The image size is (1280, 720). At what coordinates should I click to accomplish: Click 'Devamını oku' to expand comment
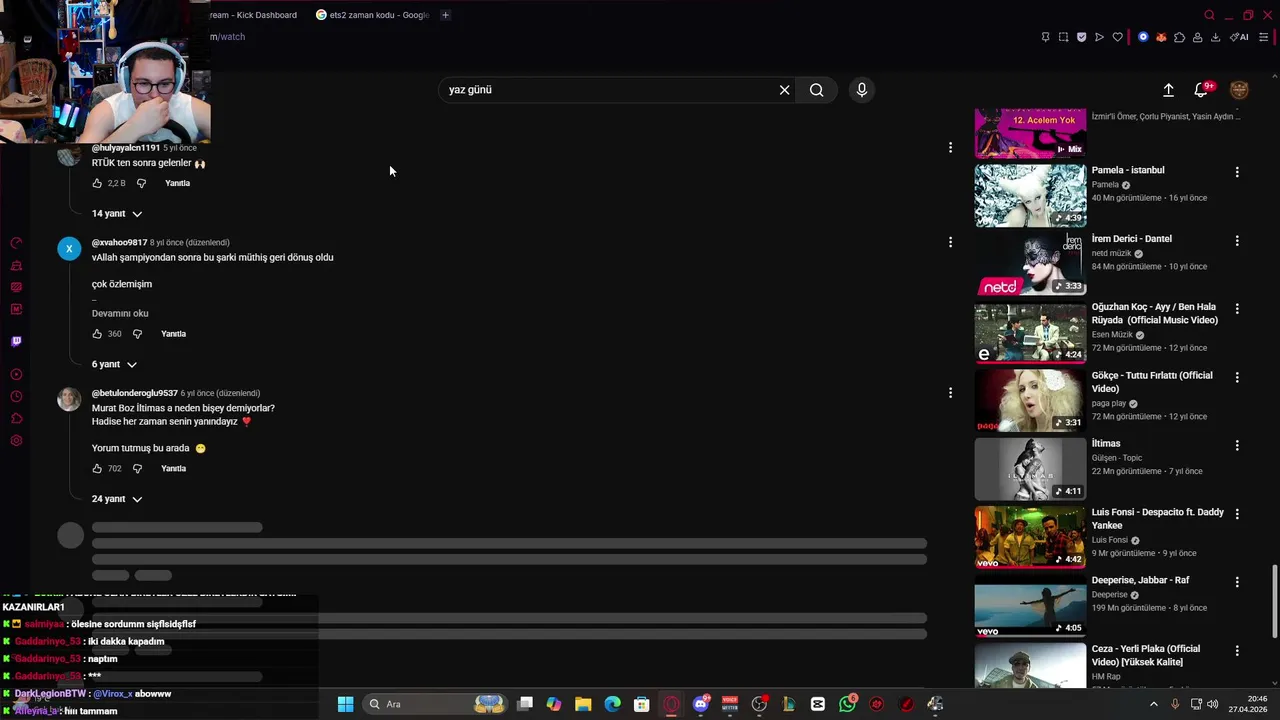[120, 314]
